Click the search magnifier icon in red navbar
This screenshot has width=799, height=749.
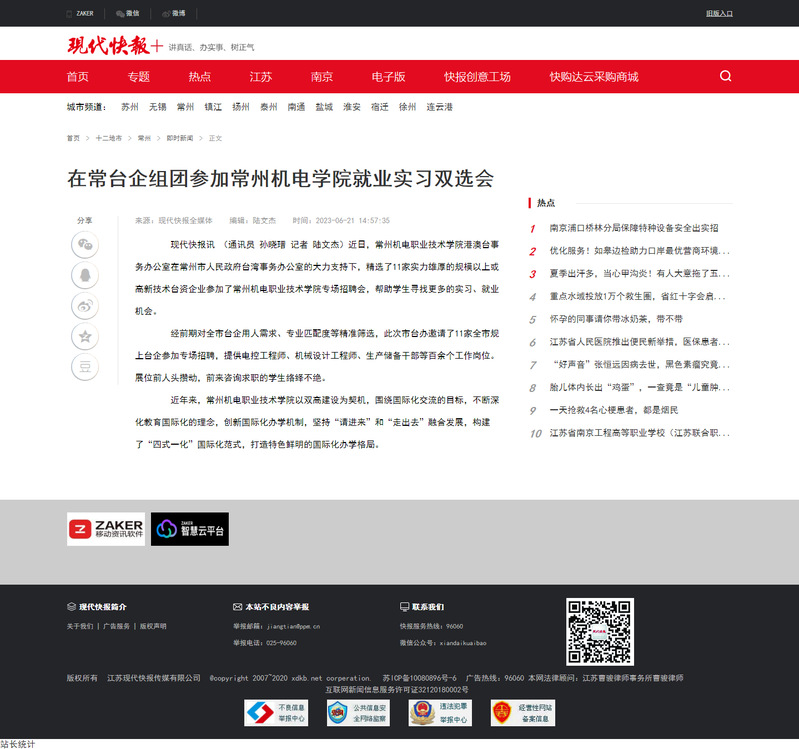click(x=726, y=76)
